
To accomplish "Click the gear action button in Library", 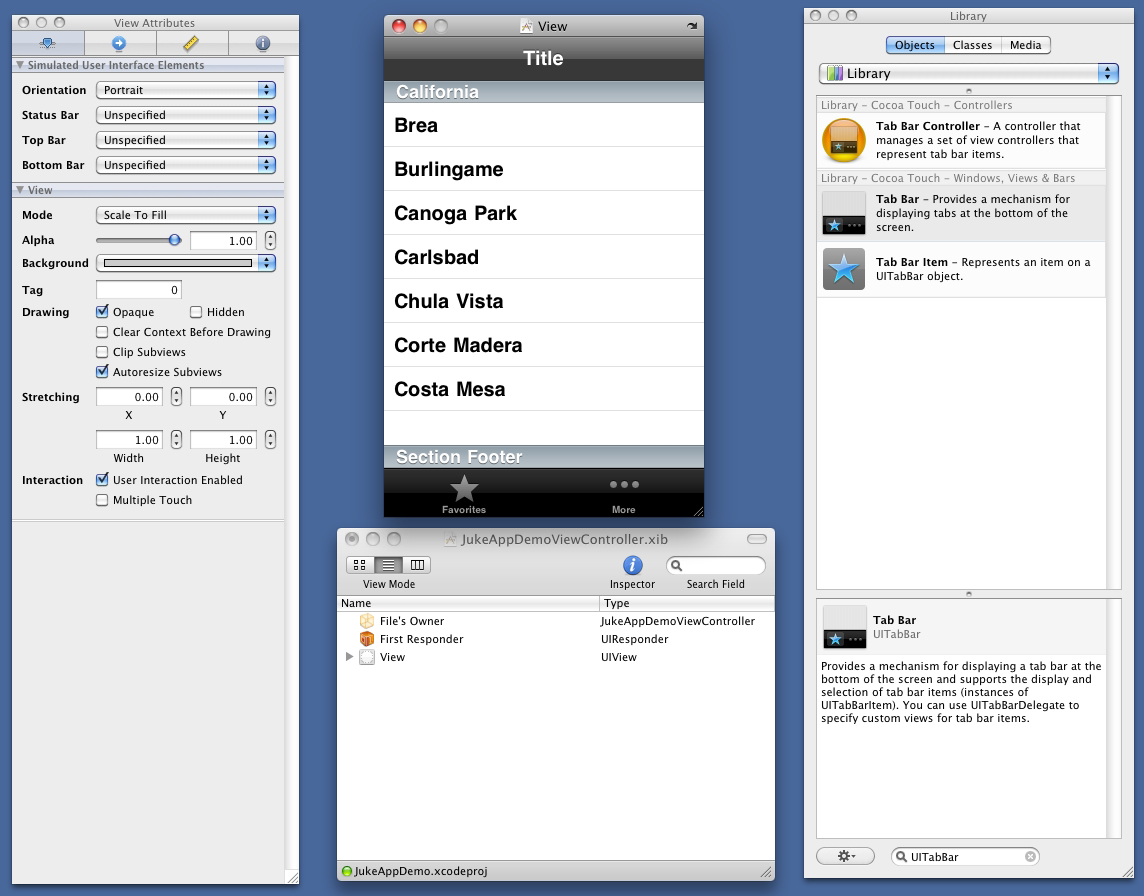I will pos(845,857).
